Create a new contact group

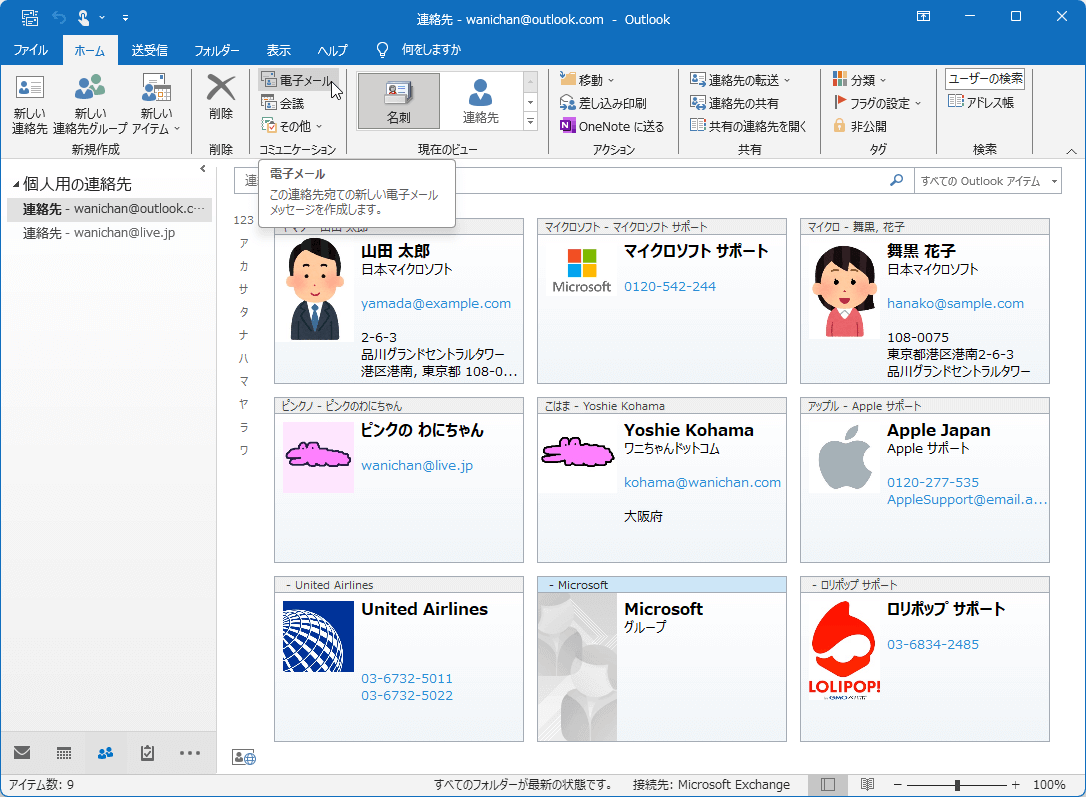point(90,104)
